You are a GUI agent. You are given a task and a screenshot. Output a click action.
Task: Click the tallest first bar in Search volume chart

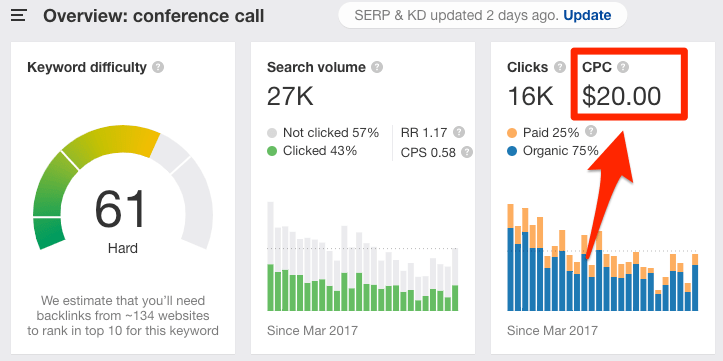[270, 256]
